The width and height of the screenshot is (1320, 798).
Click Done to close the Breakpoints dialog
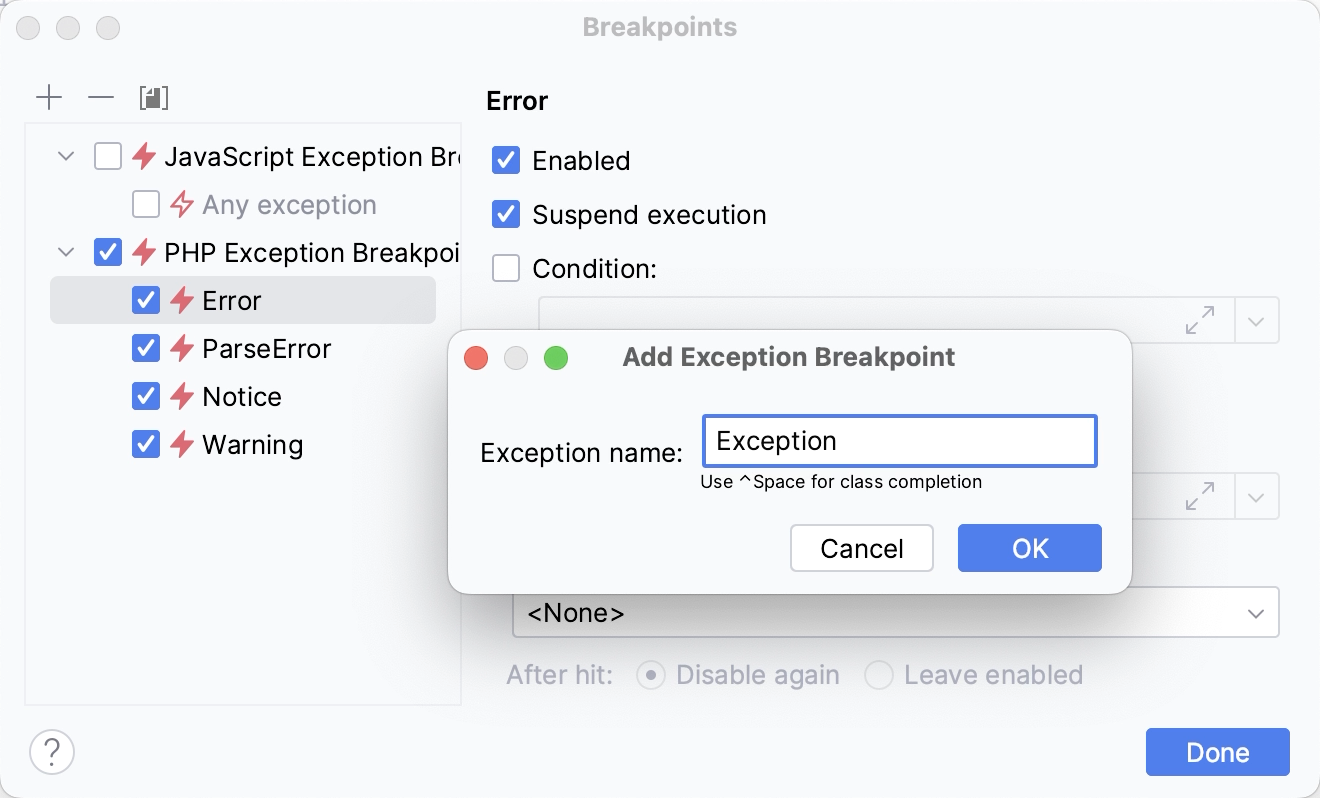(1217, 752)
